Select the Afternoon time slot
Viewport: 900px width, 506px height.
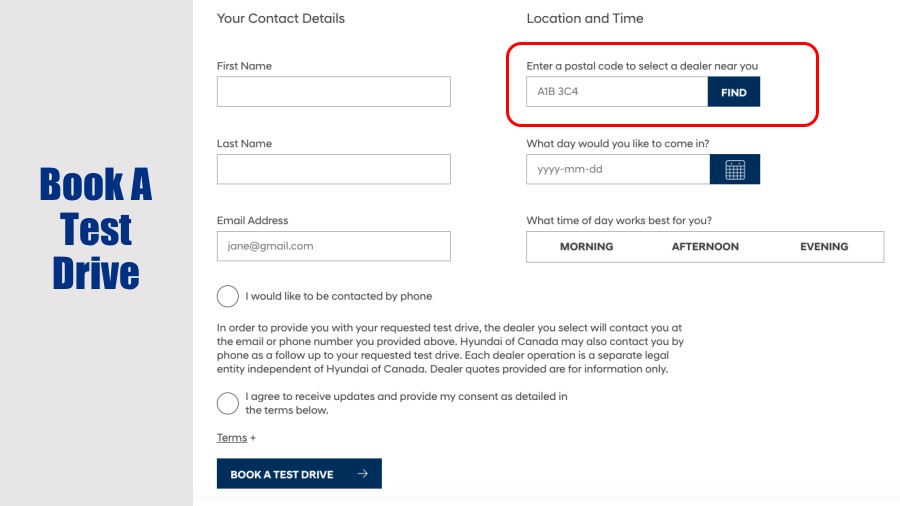point(705,247)
